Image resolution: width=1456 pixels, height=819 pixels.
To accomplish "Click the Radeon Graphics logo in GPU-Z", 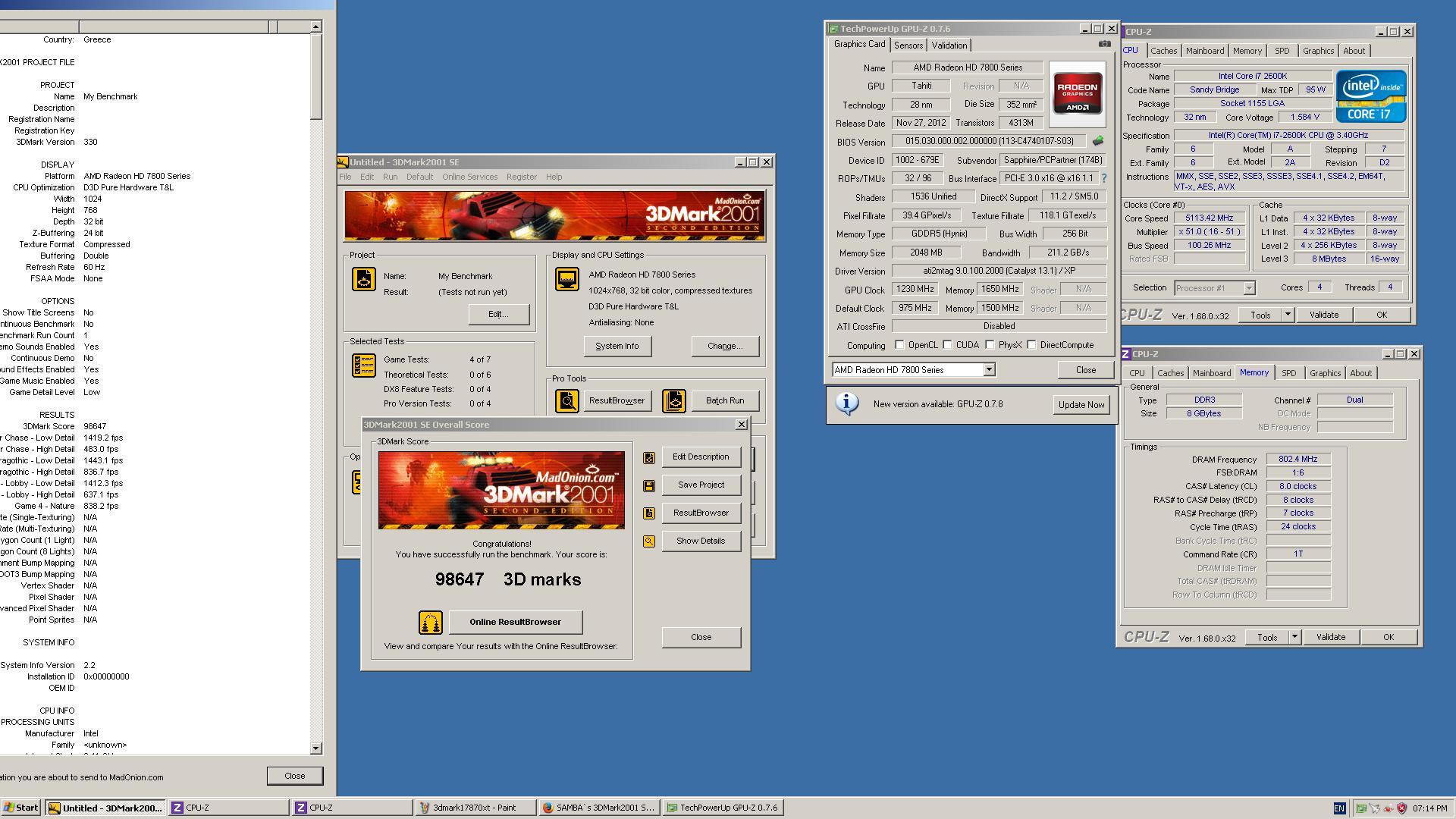I will 1078,93.
